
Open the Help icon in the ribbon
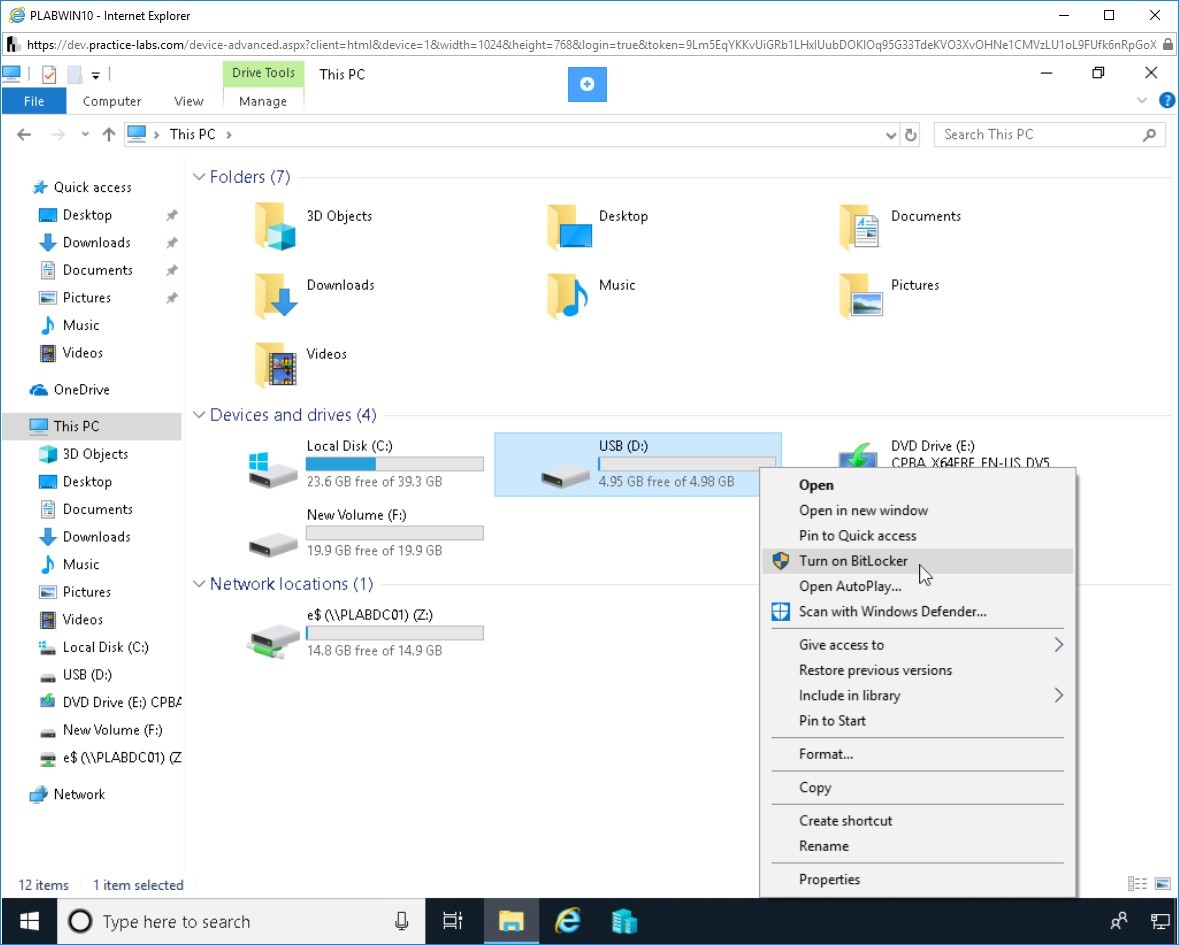[x=1166, y=100]
